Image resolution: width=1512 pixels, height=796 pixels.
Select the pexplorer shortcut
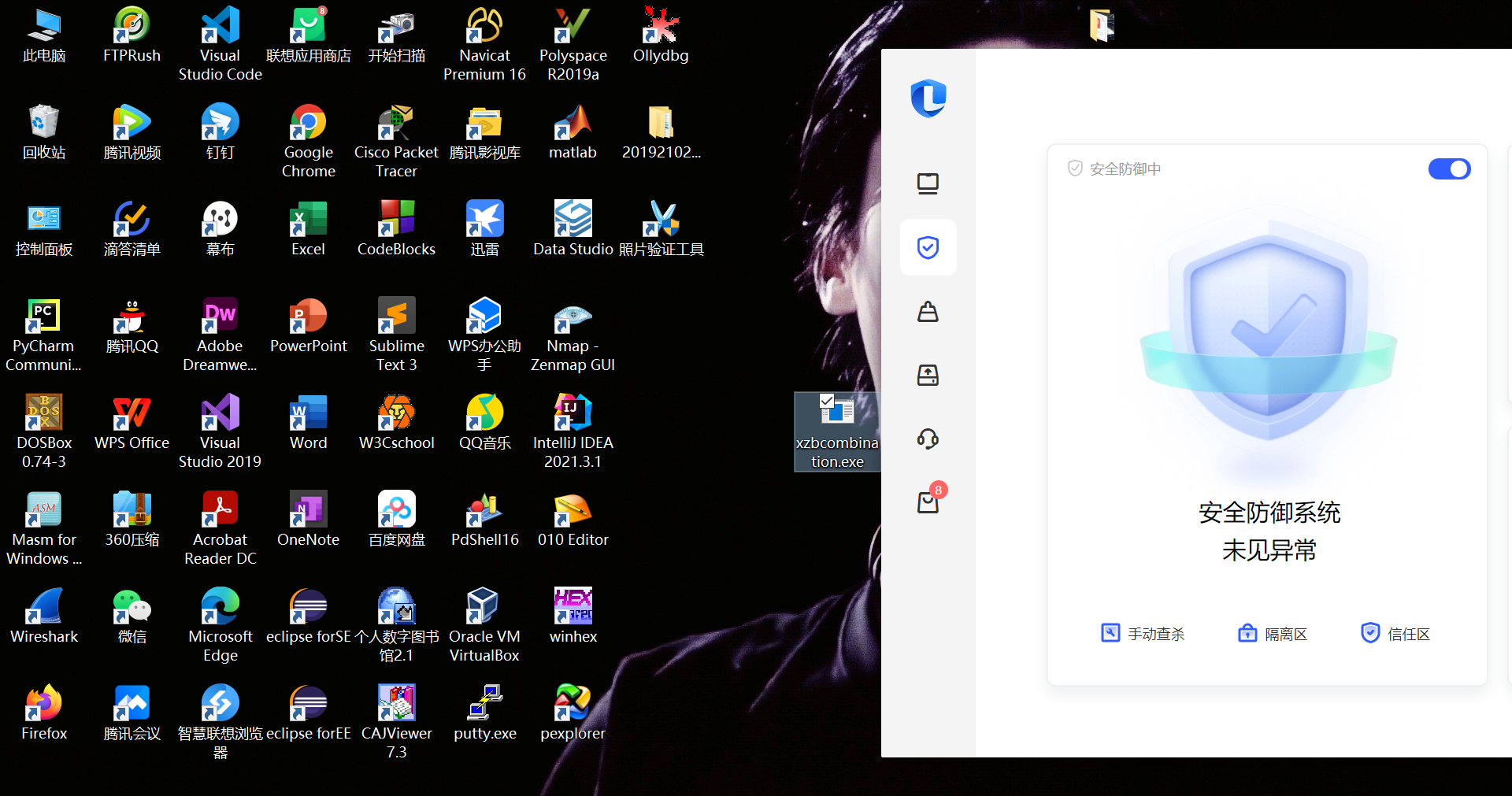573,714
